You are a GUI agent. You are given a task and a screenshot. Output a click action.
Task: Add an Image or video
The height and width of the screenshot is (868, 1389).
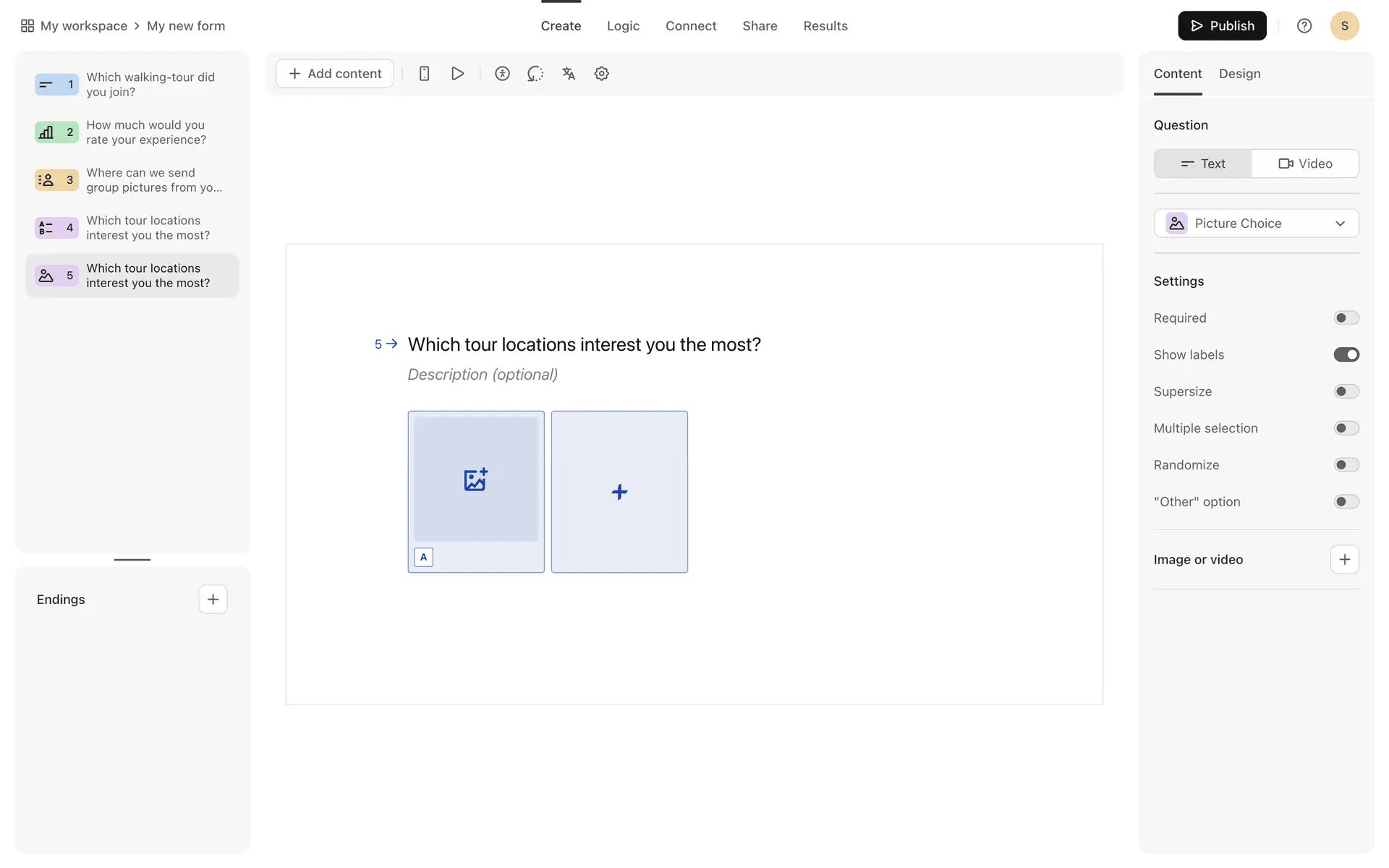tap(1344, 559)
